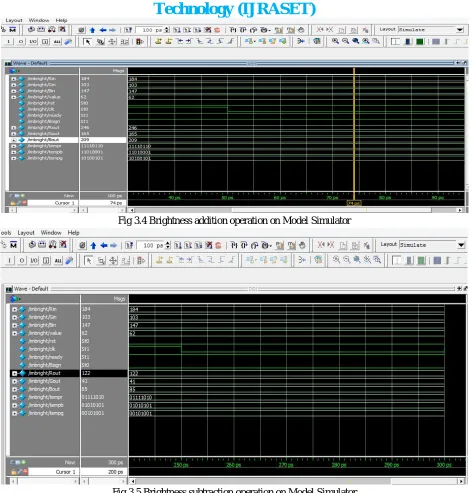The image size is (473, 493).
Task: Click the run length '100 ps' field in Fig 3.5 toolbar
Action: coord(151,246)
